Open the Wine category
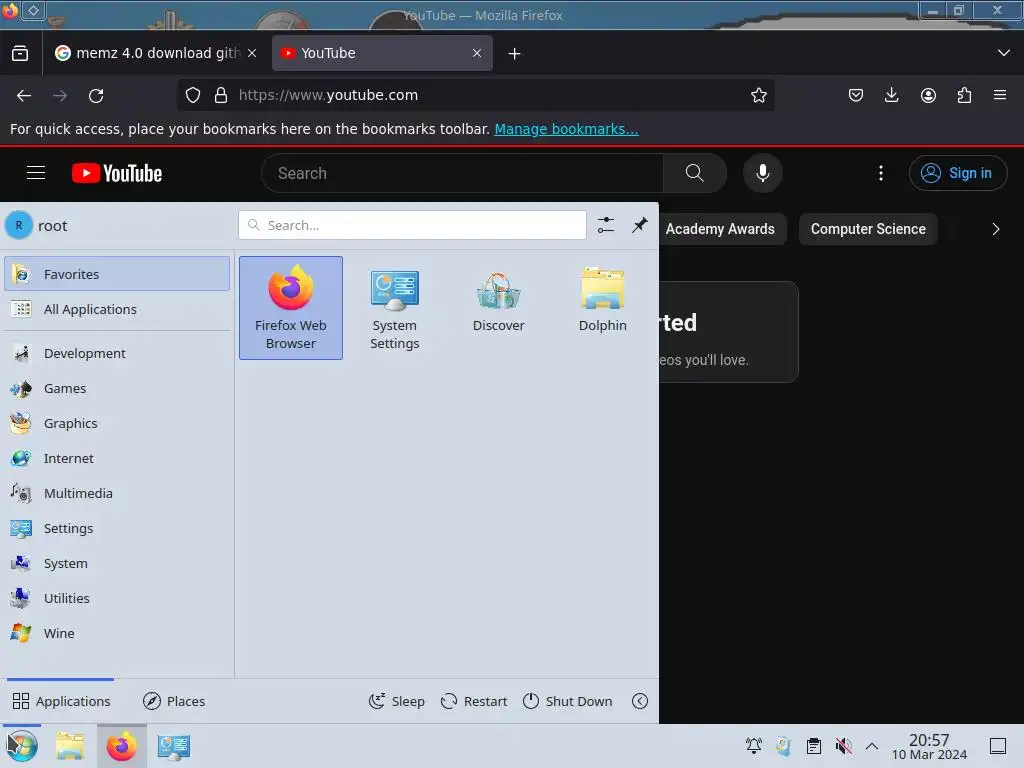 click(117, 633)
